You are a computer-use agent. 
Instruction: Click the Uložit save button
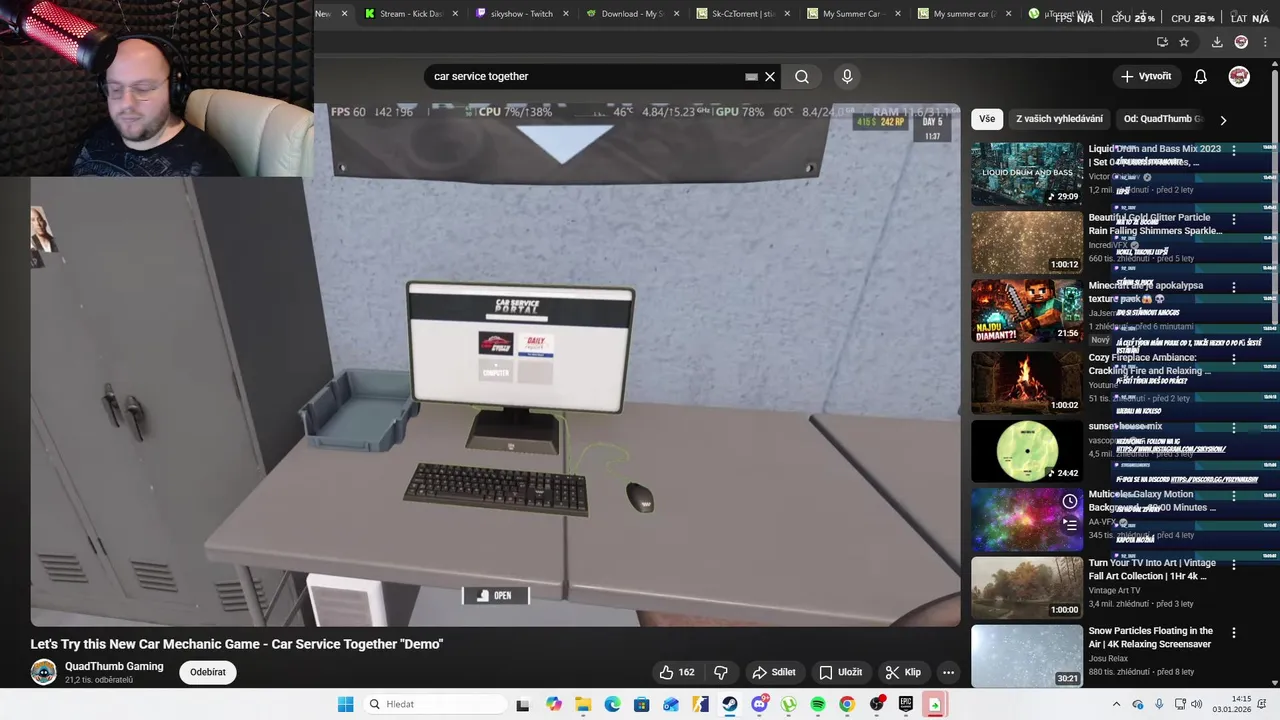coord(840,672)
